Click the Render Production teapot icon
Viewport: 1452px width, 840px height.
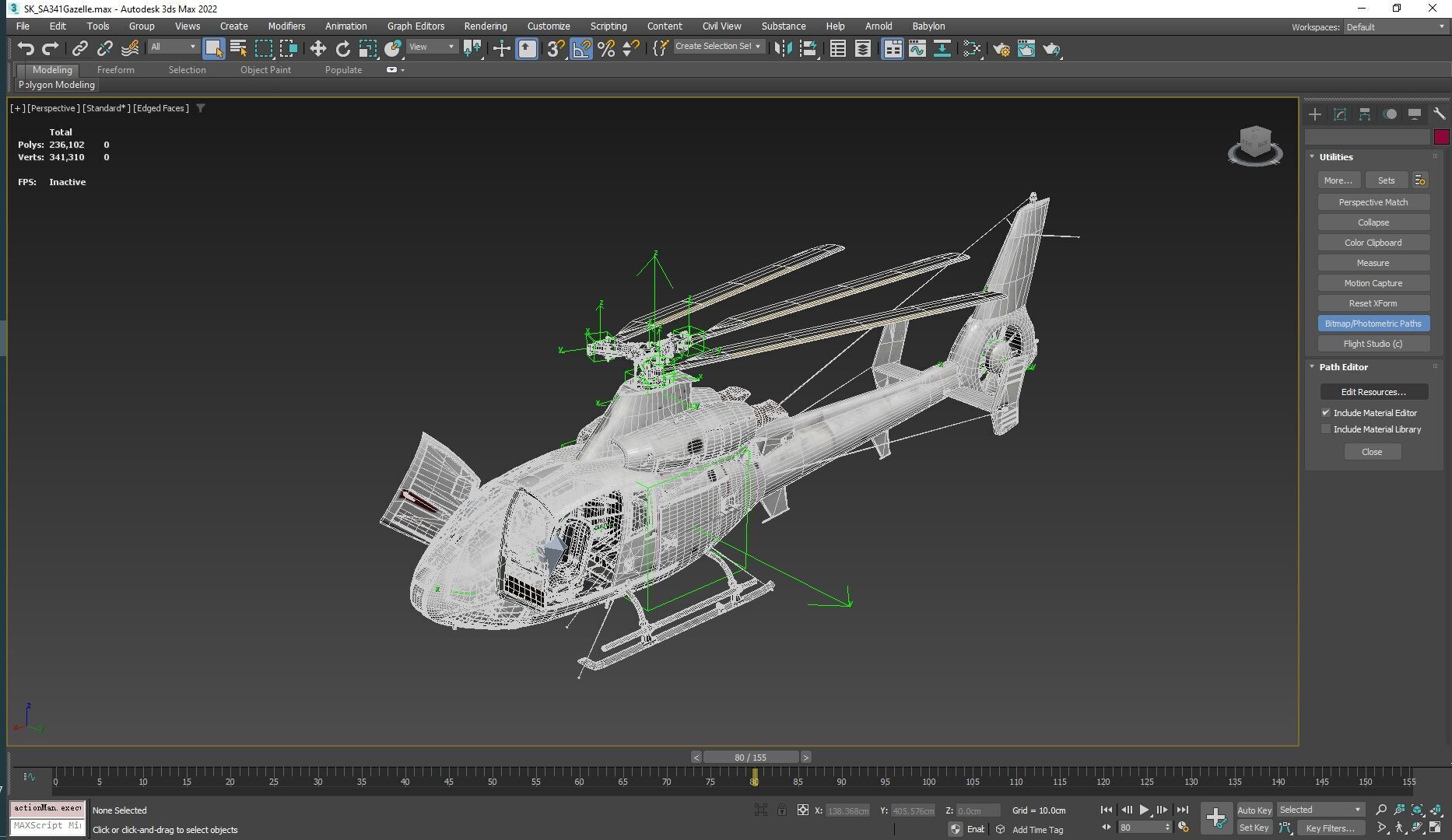pos(1052,48)
